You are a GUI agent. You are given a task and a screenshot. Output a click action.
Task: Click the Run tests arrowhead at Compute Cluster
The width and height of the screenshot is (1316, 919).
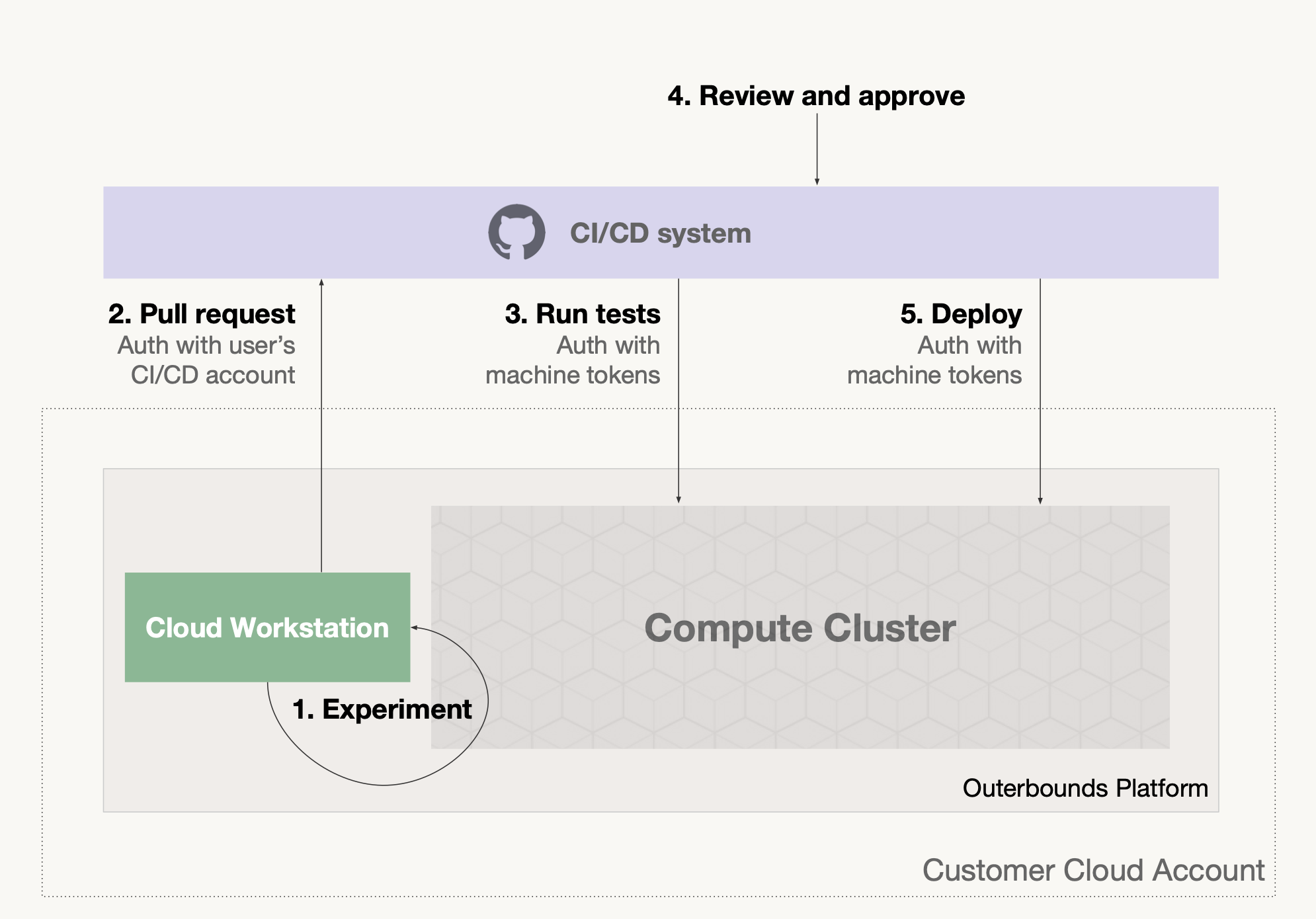679,500
